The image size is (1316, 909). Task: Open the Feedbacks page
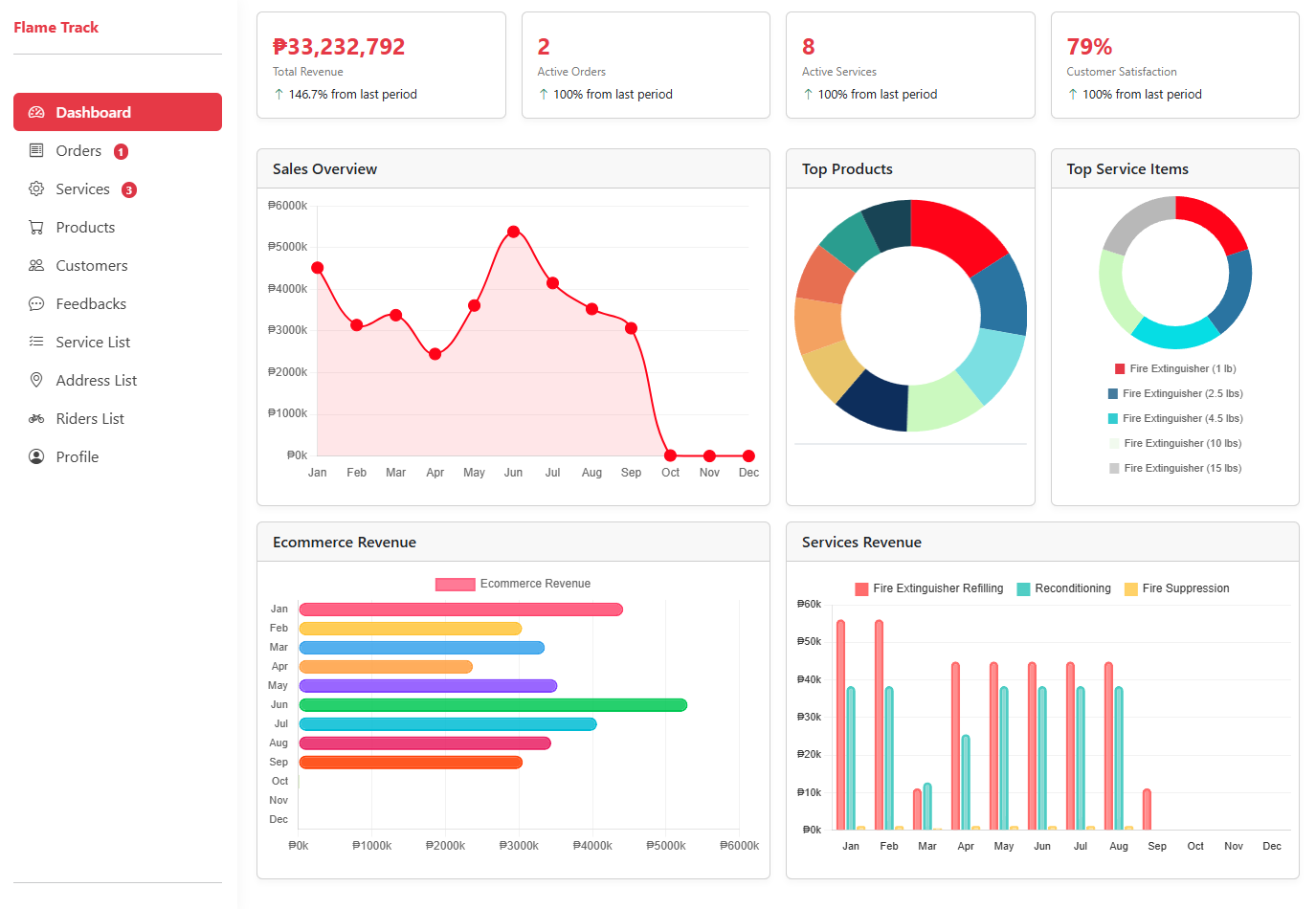[x=91, y=303]
